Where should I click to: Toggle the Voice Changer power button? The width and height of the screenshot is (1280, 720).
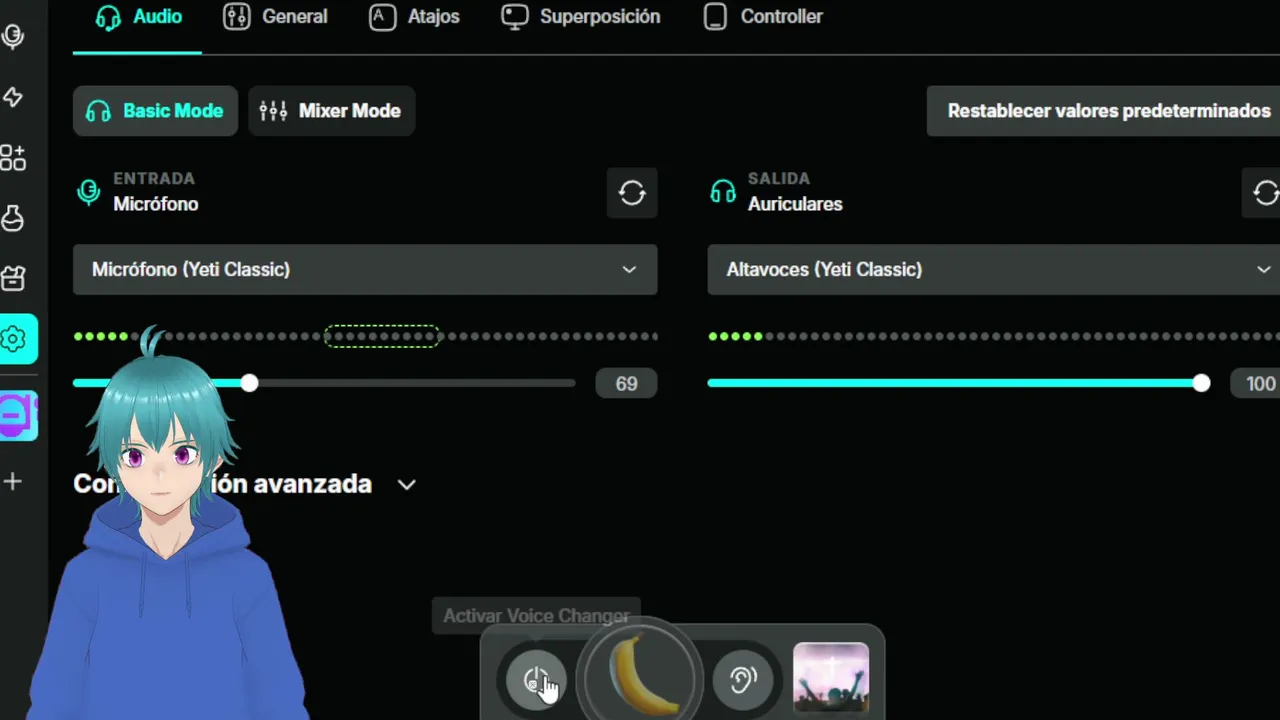tap(536, 680)
